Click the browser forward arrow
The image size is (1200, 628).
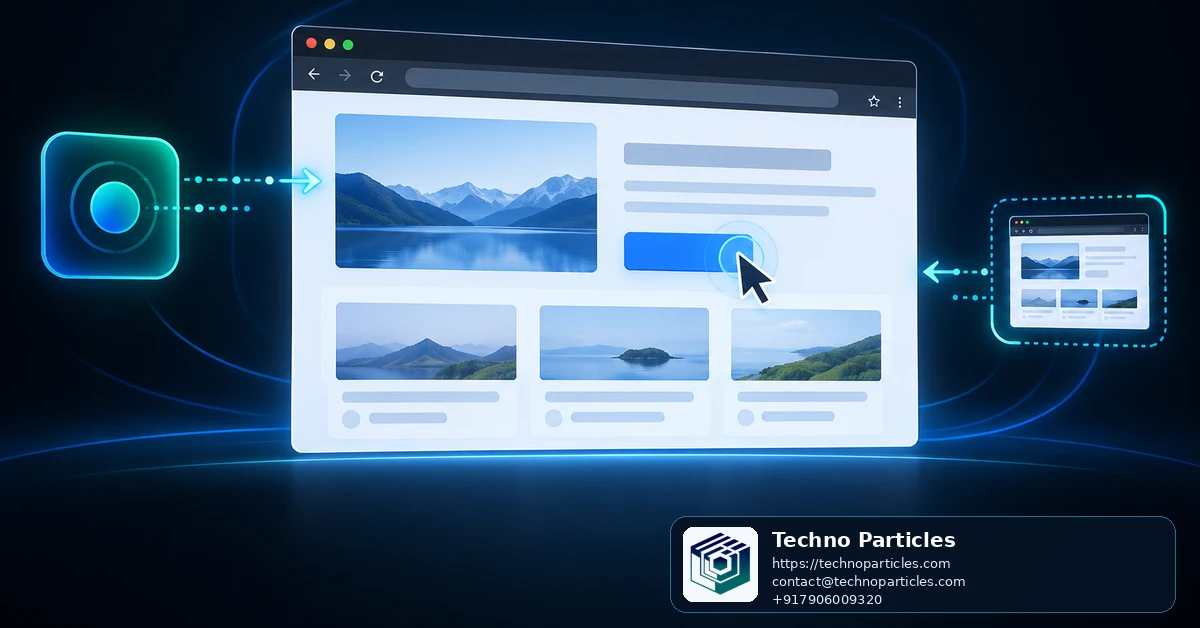pyautogui.click(x=345, y=76)
